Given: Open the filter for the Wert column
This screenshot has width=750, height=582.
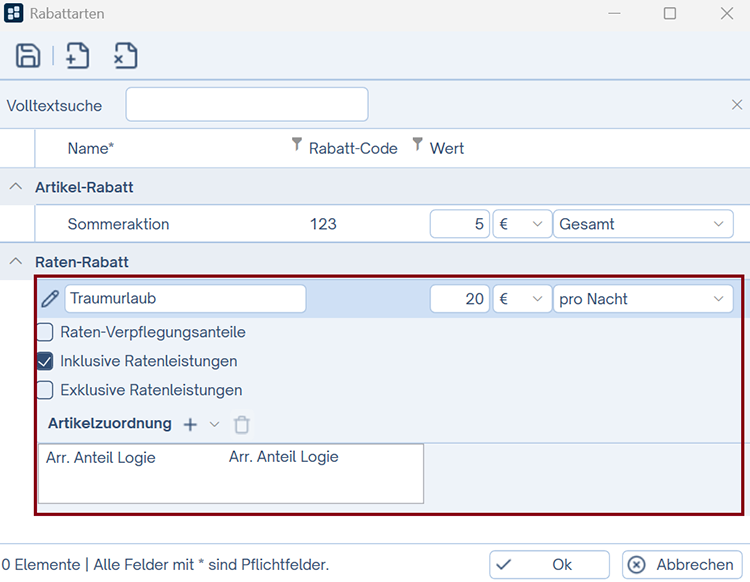Looking at the screenshot, I should (417, 146).
